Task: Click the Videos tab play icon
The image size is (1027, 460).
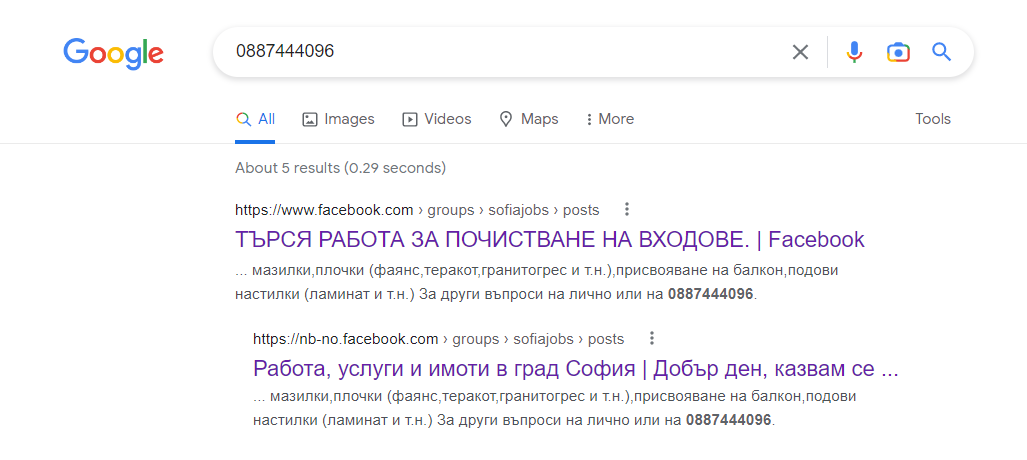Action: [x=409, y=119]
